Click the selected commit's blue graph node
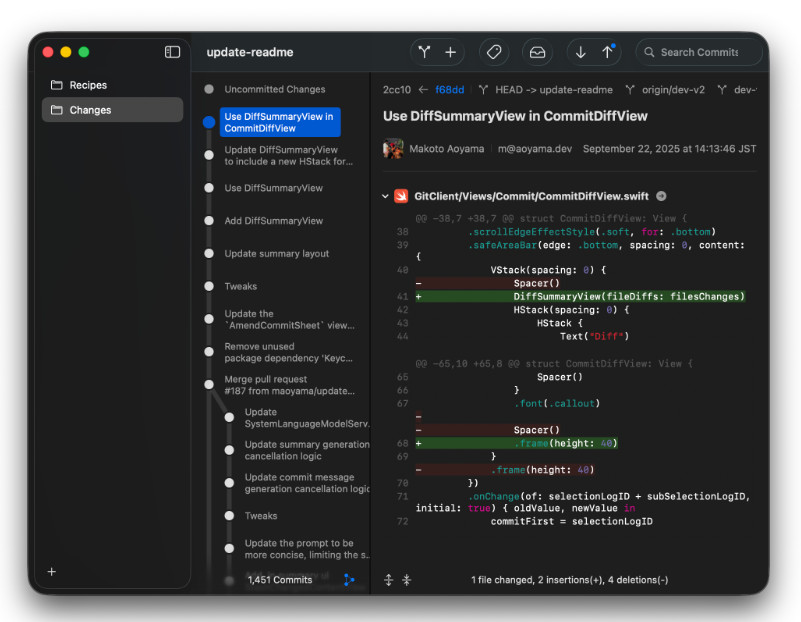 pyautogui.click(x=208, y=122)
